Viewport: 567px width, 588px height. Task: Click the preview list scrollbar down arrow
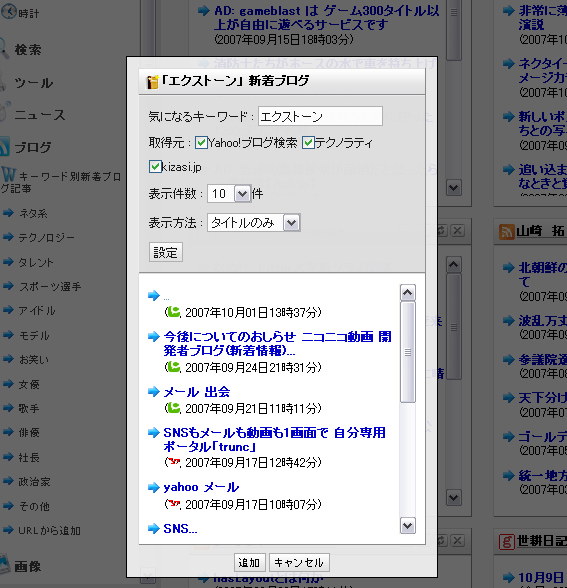tap(408, 525)
